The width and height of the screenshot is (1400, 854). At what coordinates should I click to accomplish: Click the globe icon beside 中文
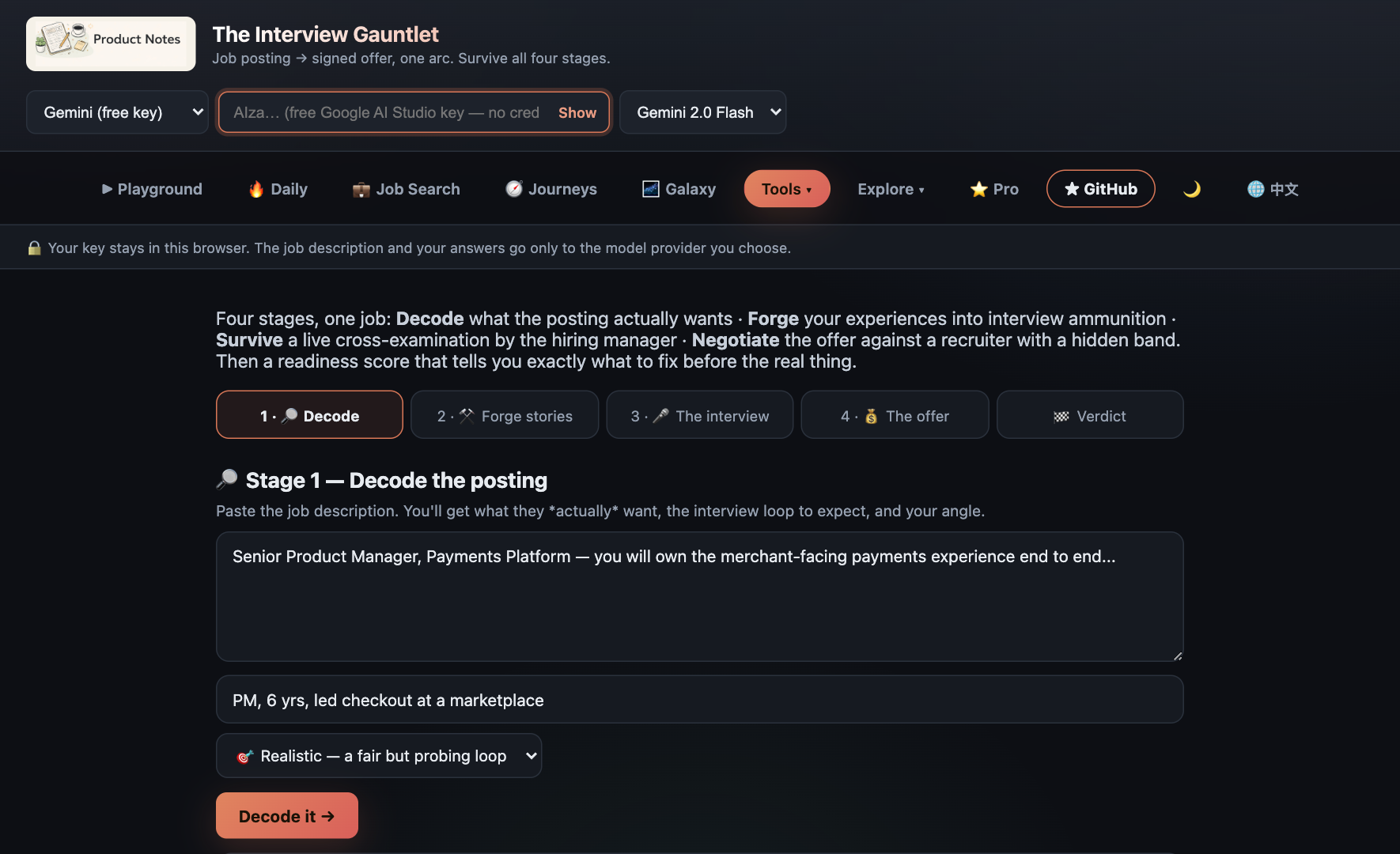coord(1256,189)
